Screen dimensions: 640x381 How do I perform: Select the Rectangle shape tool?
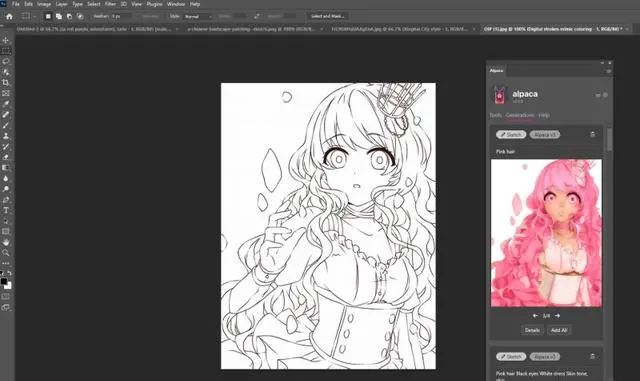[6, 232]
